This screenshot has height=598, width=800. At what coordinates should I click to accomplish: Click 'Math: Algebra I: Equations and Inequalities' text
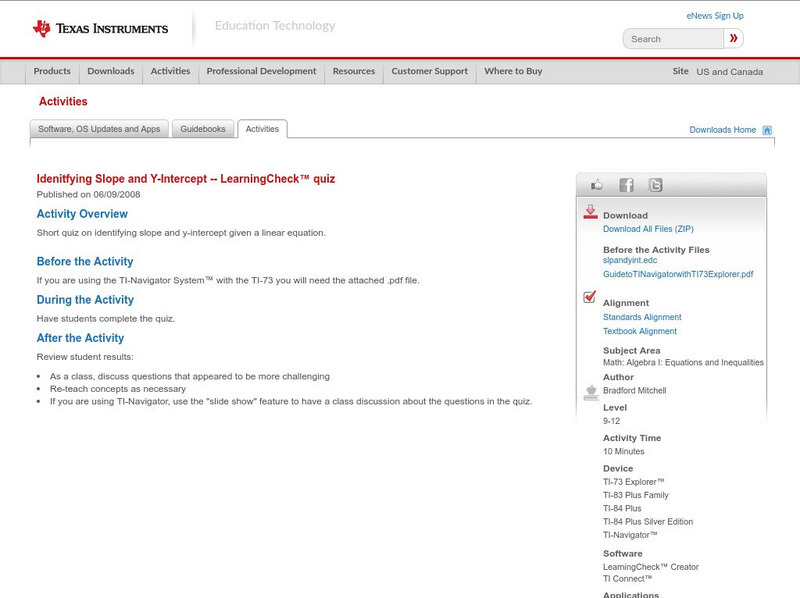tap(683, 362)
